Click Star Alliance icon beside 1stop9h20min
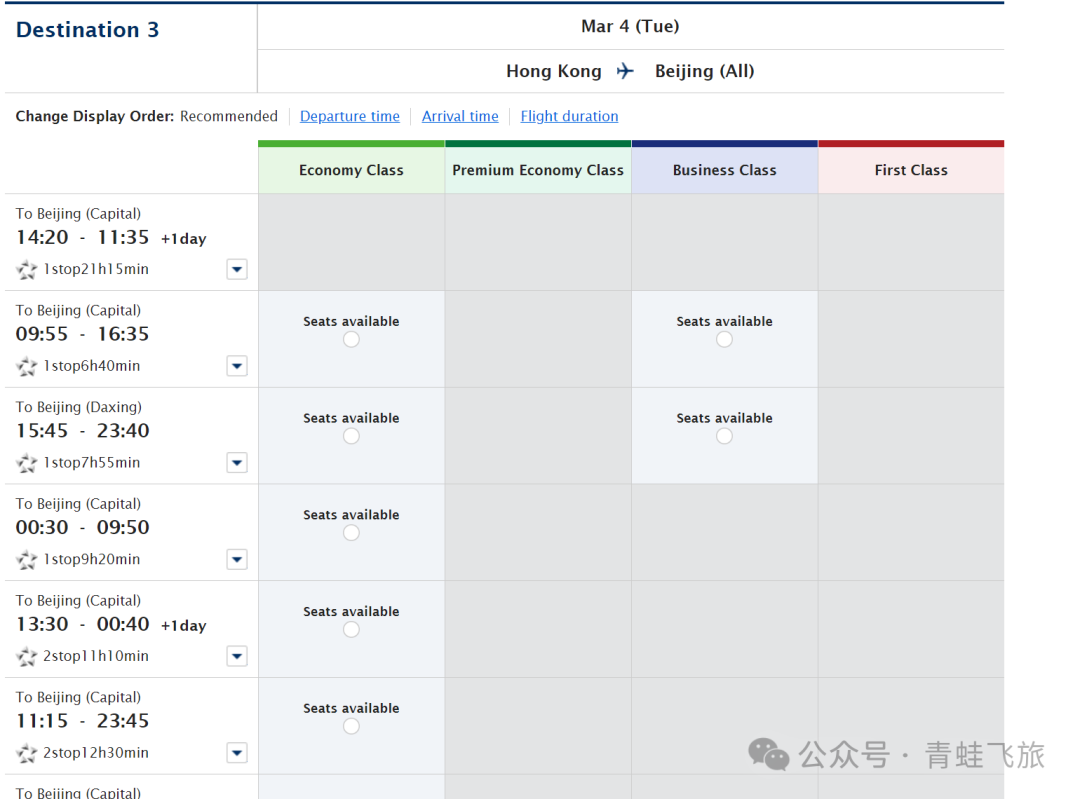This screenshot has width=1080, height=799. (x=27, y=560)
